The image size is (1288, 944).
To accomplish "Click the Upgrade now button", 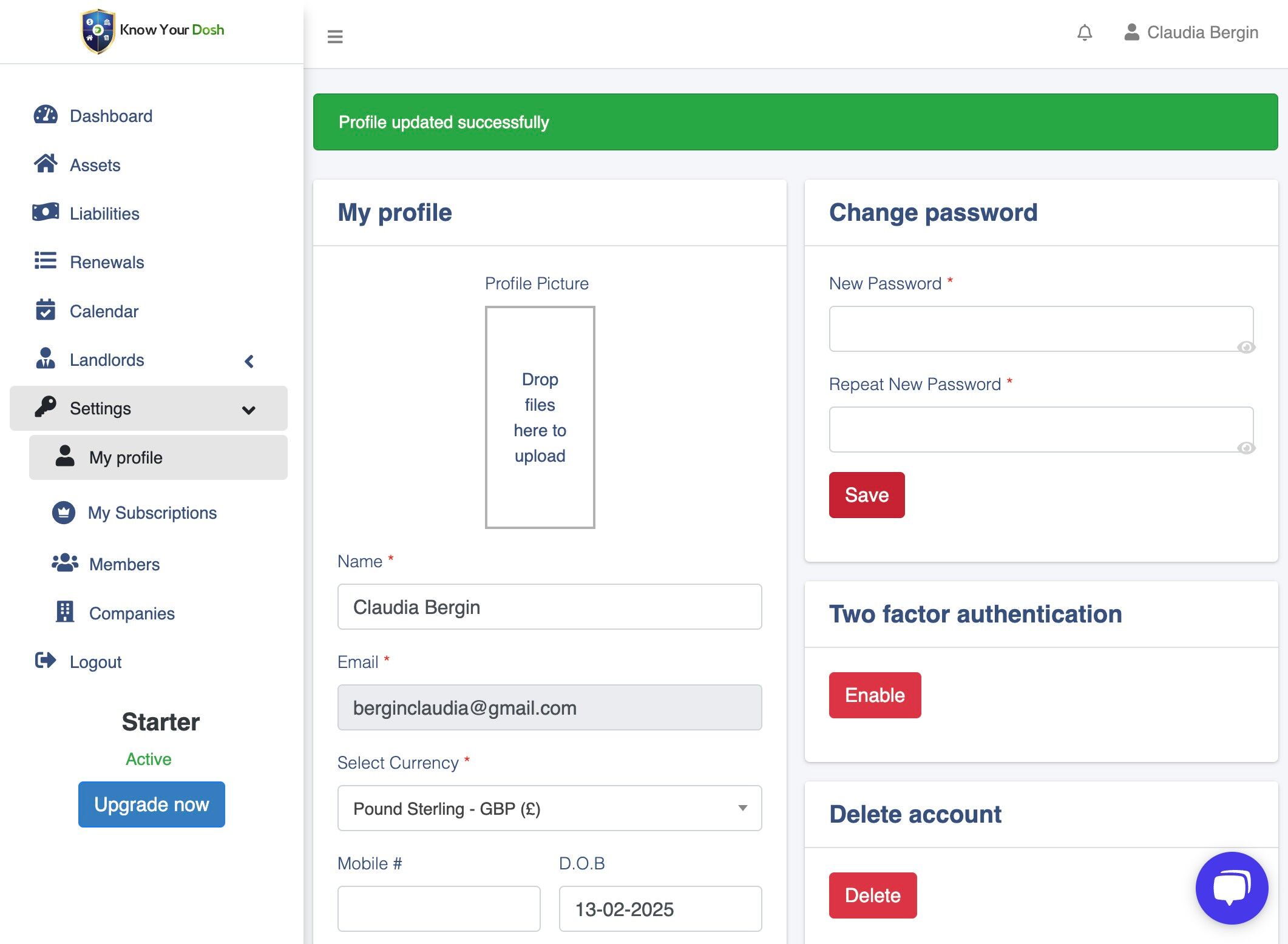I will 152,804.
